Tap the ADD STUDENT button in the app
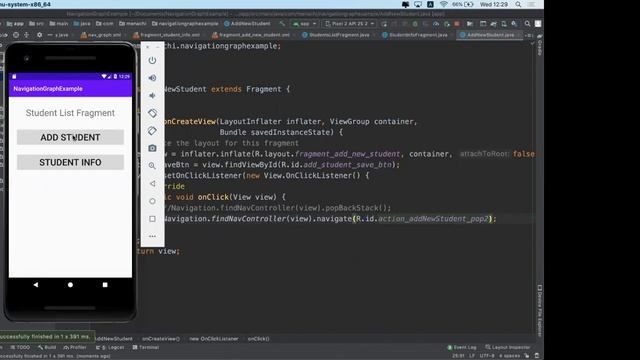Image resolution: width=640 pixels, height=360 pixels. tap(70, 137)
